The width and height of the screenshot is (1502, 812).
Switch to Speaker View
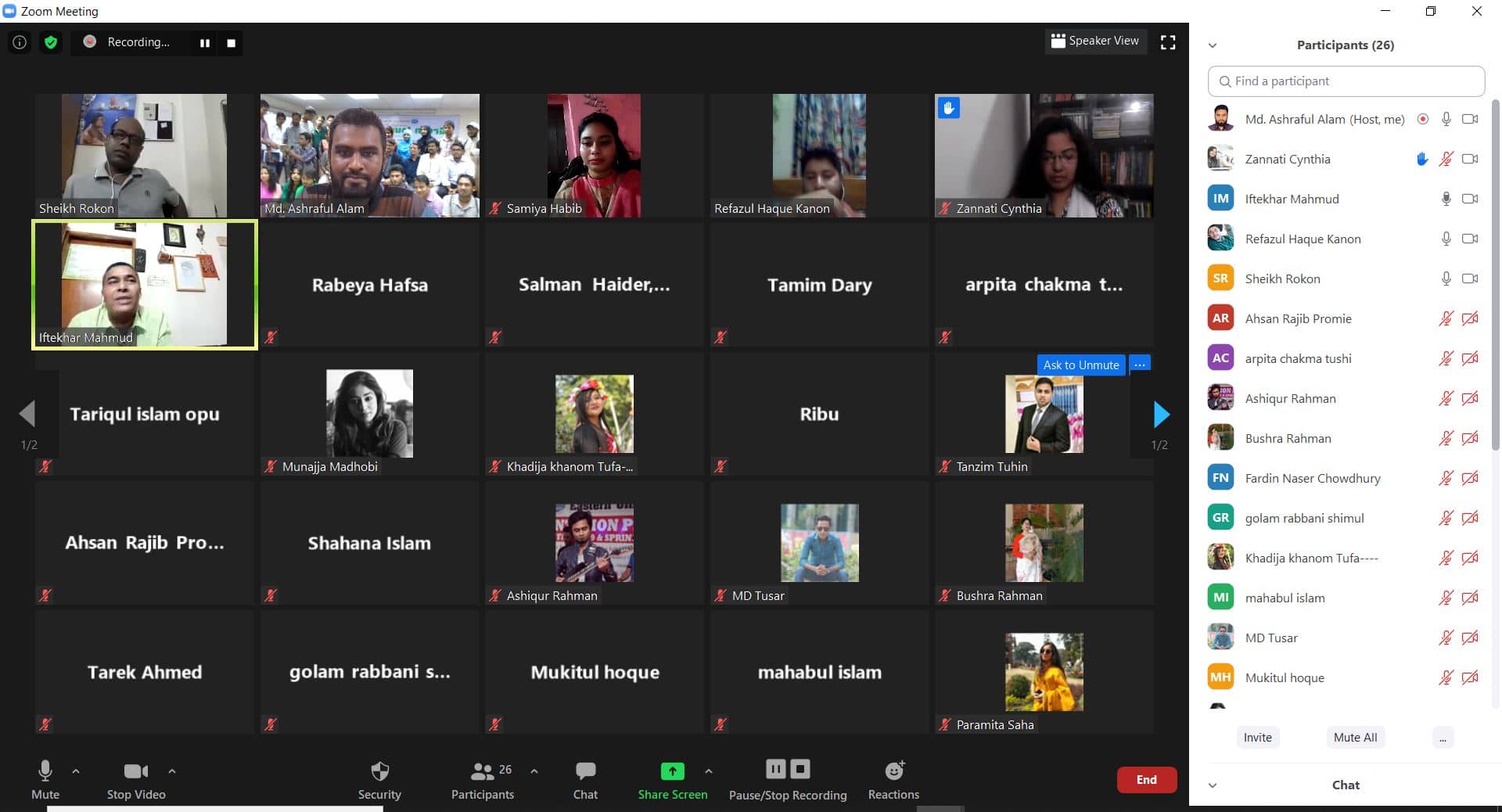(1095, 41)
